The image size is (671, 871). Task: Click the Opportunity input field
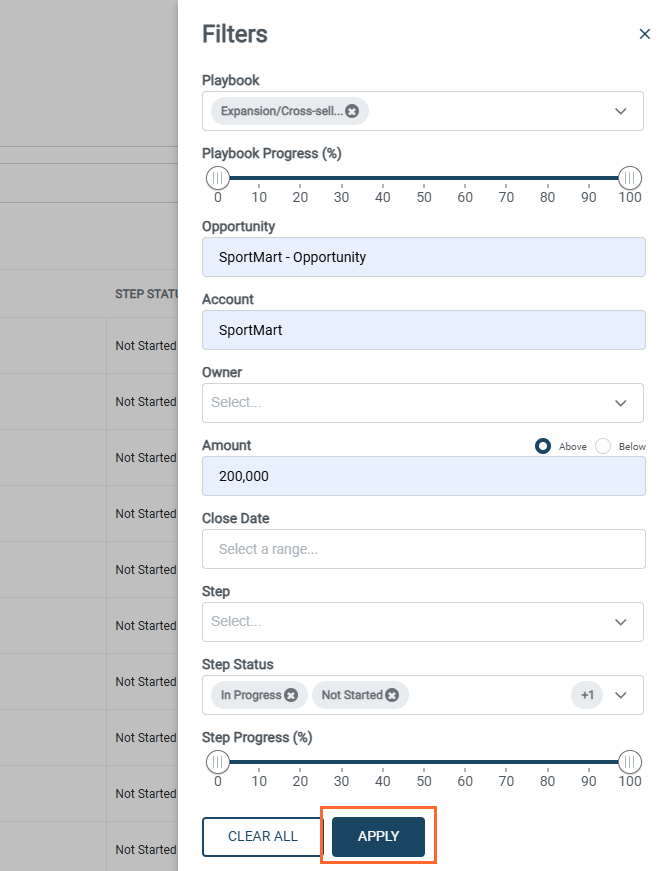423,257
